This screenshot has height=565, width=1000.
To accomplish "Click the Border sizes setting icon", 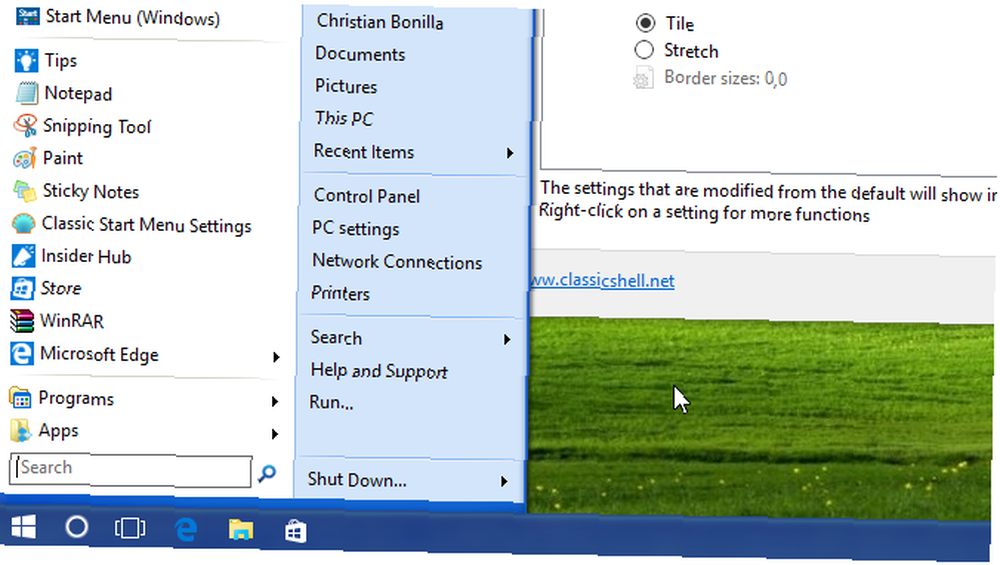I will [643, 78].
